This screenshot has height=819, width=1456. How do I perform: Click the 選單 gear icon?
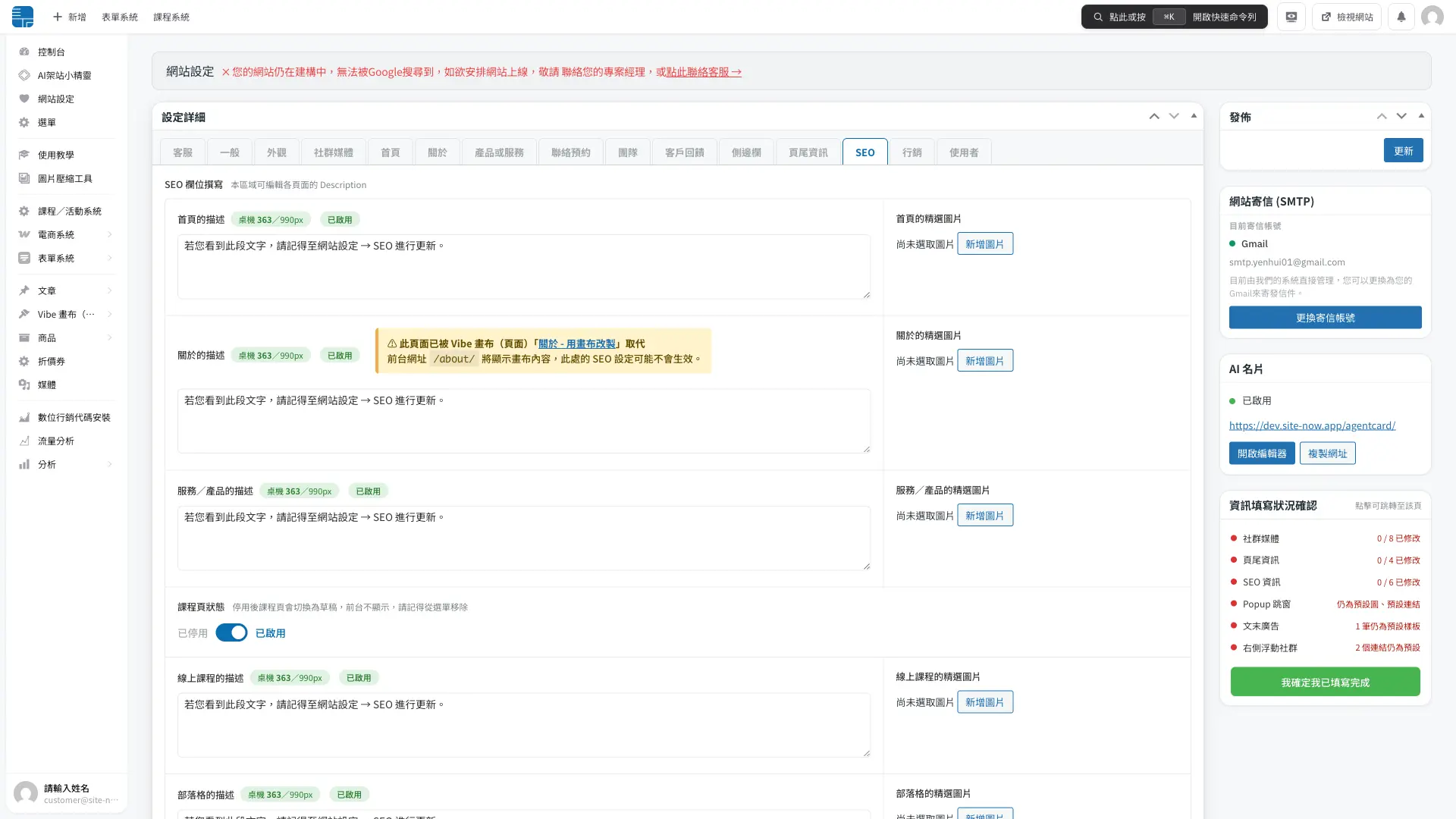pos(24,122)
